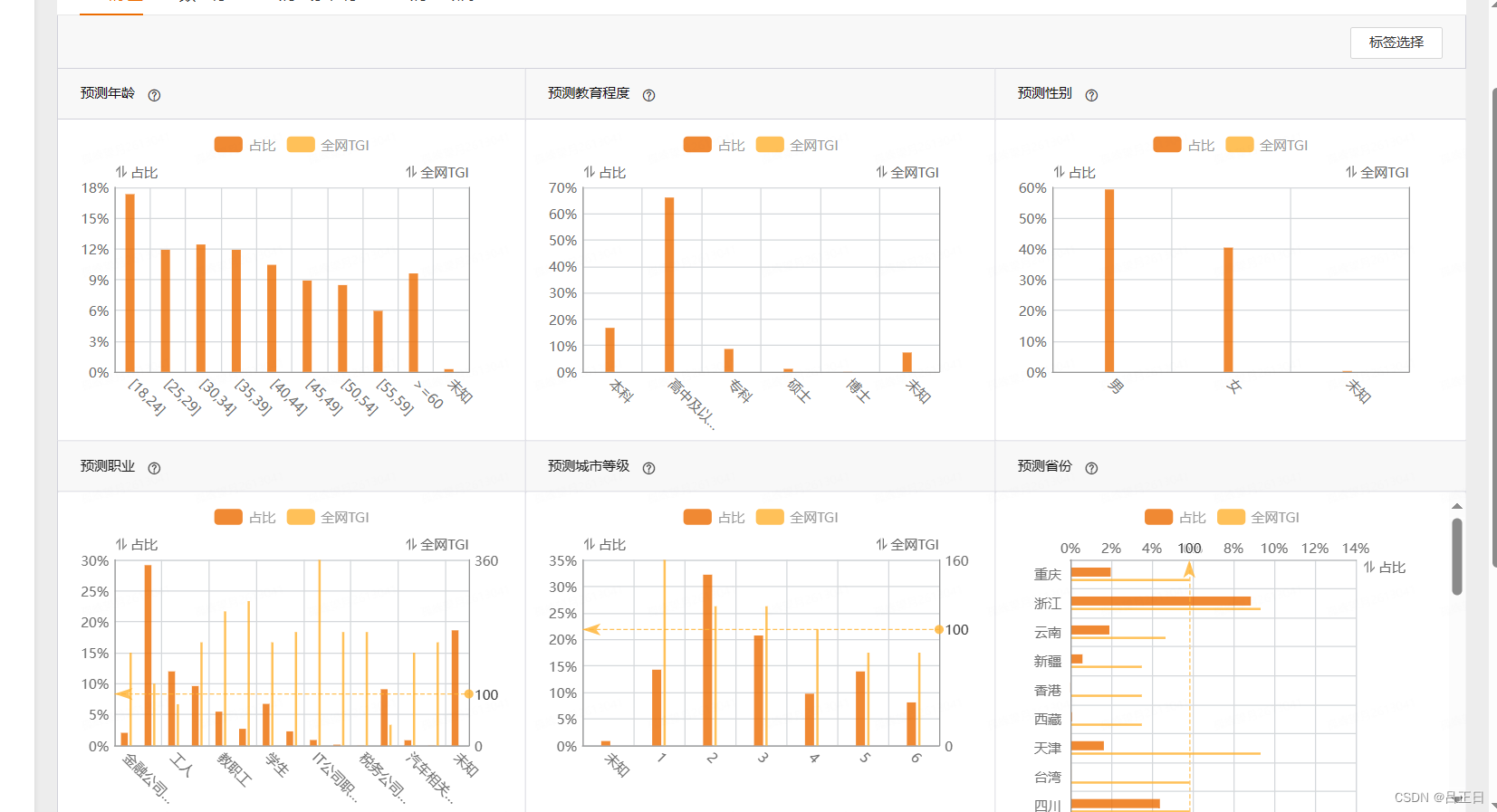Sort age chart by 占比
Screen dimensions: 1497x812
[x=137, y=172]
